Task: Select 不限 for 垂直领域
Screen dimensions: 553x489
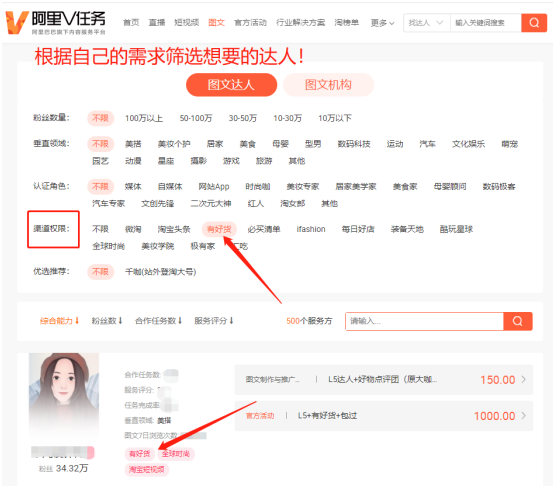Action: (x=101, y=144)
